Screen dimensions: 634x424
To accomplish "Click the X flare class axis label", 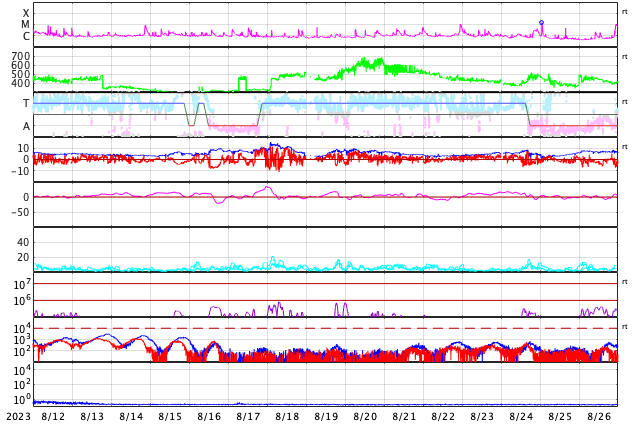I will 26,13.
